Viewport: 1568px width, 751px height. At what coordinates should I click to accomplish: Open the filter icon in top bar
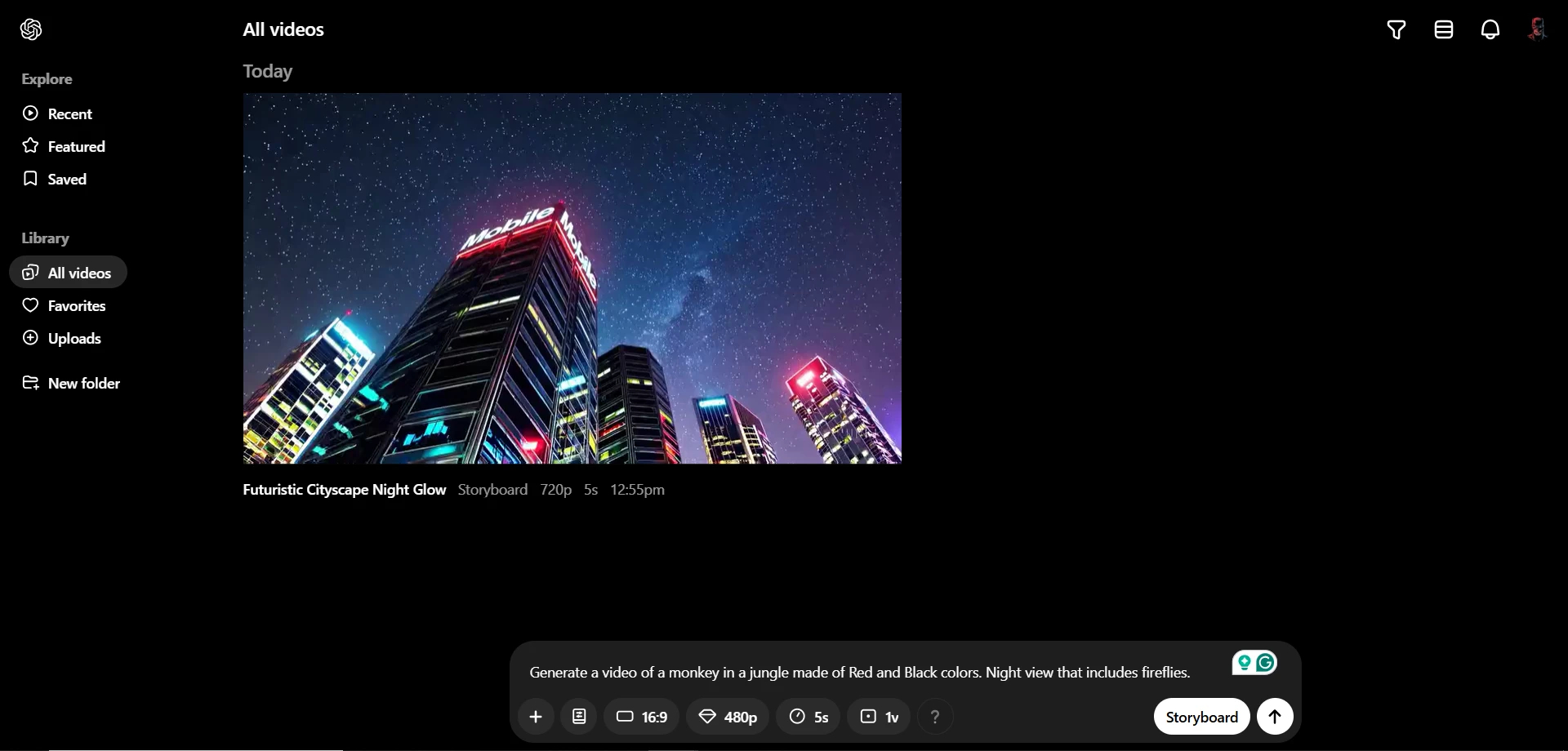coord(1396,29)
